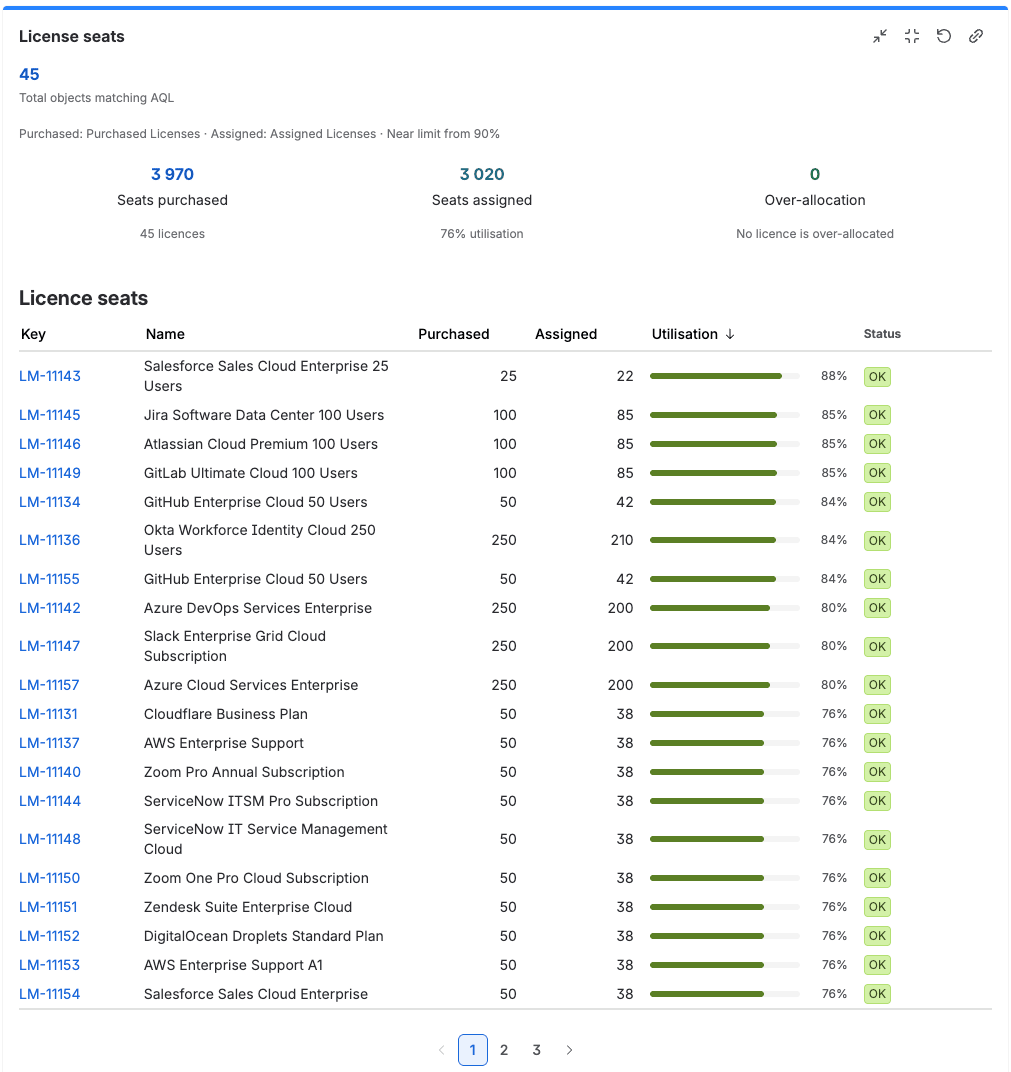Open licence LM-11131

(49, 714)
